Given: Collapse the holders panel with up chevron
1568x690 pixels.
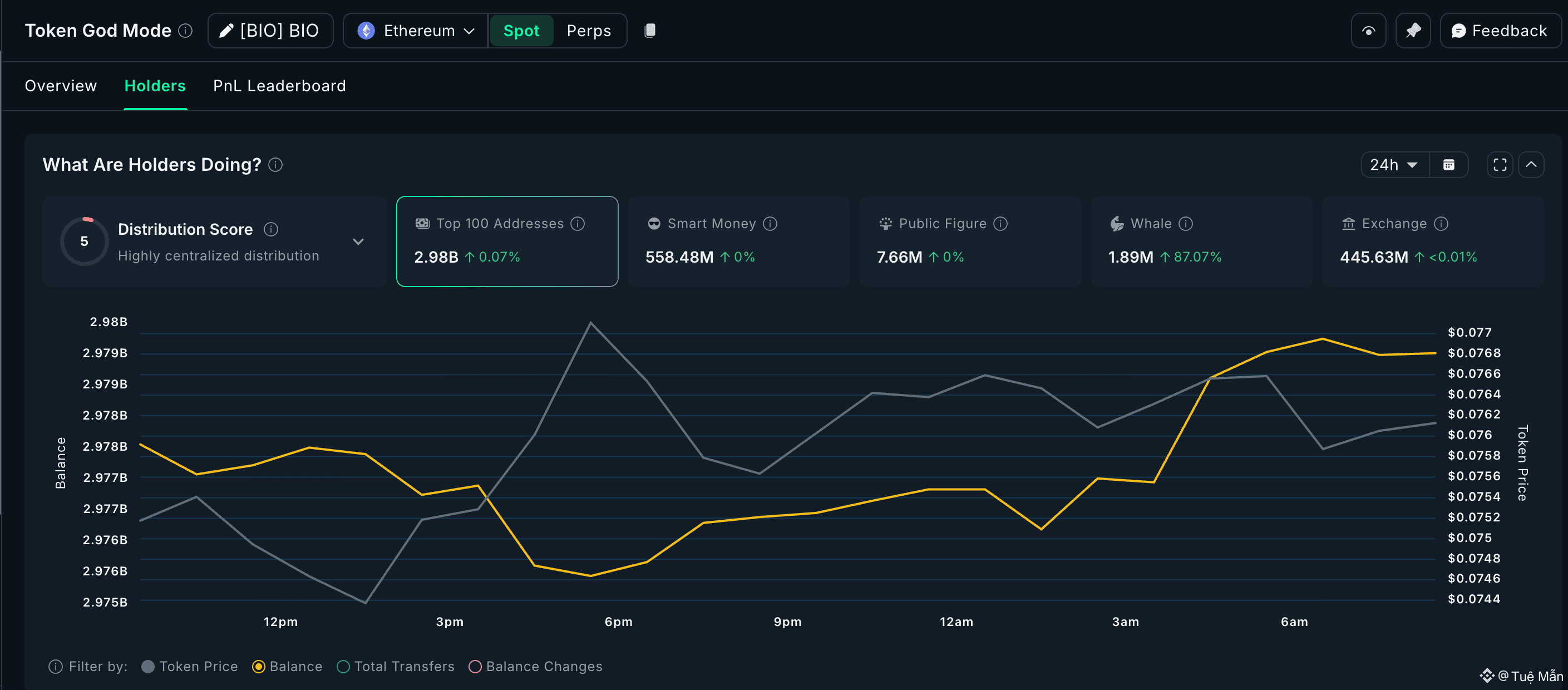Looking at the screenshot, I should pos(1530,165).
